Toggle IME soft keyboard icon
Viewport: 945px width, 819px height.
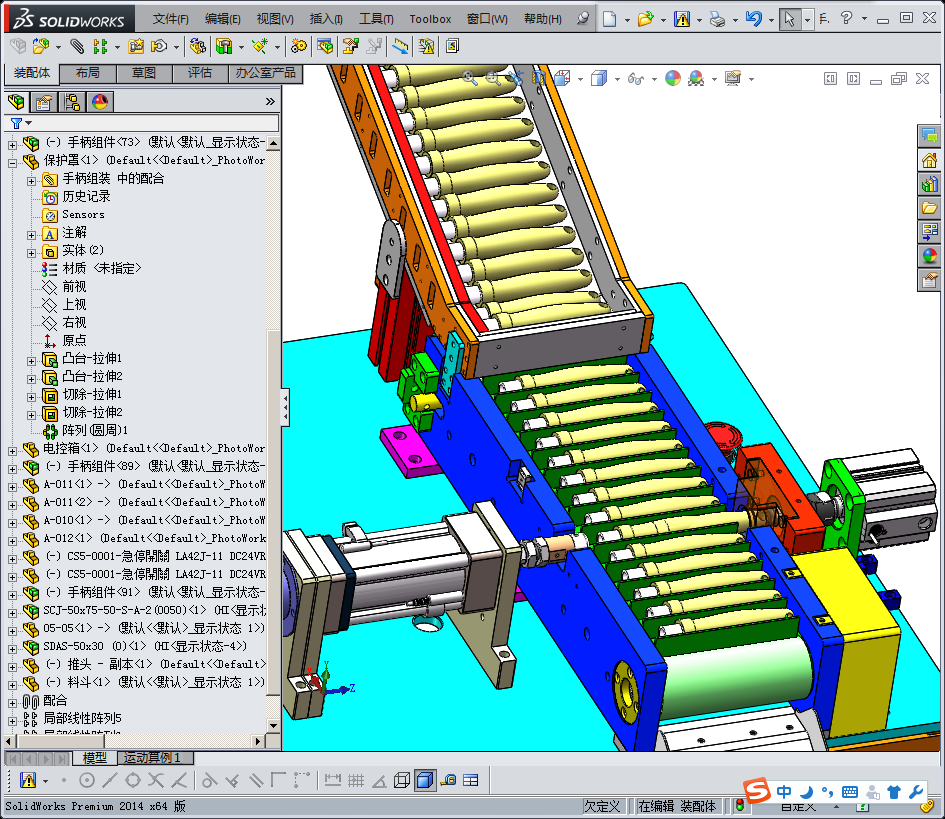pyautogui.click(x=850, y=792)
